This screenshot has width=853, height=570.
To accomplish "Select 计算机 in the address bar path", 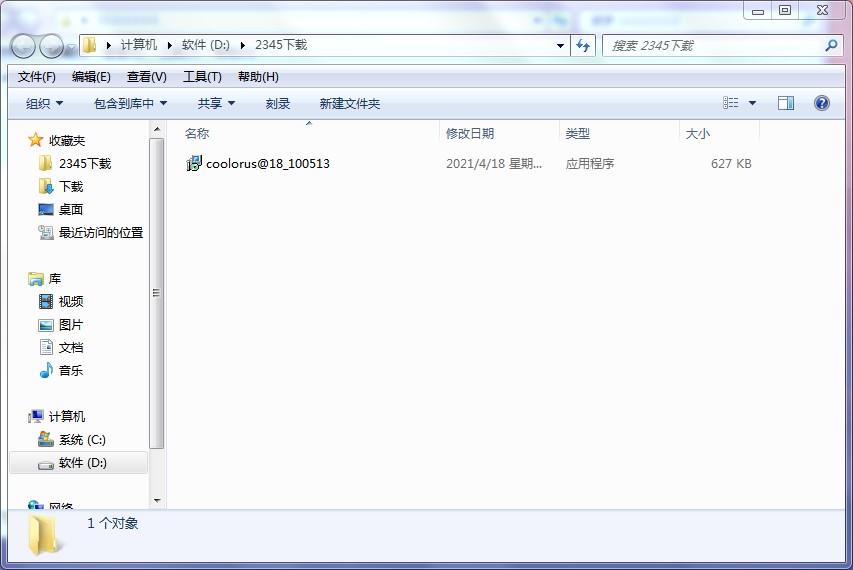I will pos(139,45).
